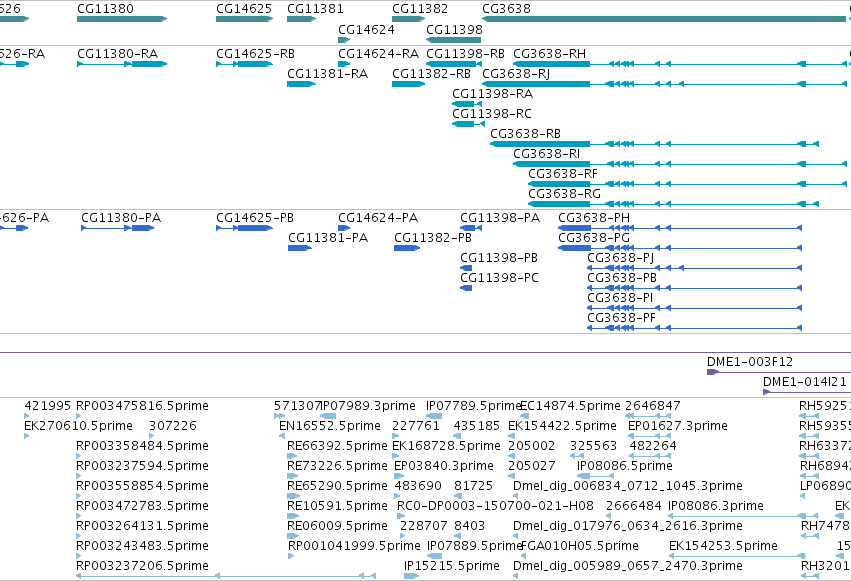Click protein CG3638-PF
The height and width of the screenshot is (581, 851).
coord(695,328)
